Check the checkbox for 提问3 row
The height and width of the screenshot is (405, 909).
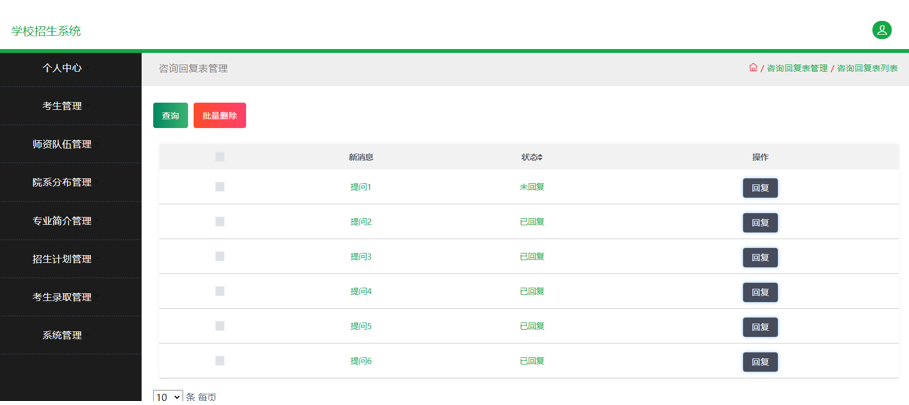(x=220, y=256)
